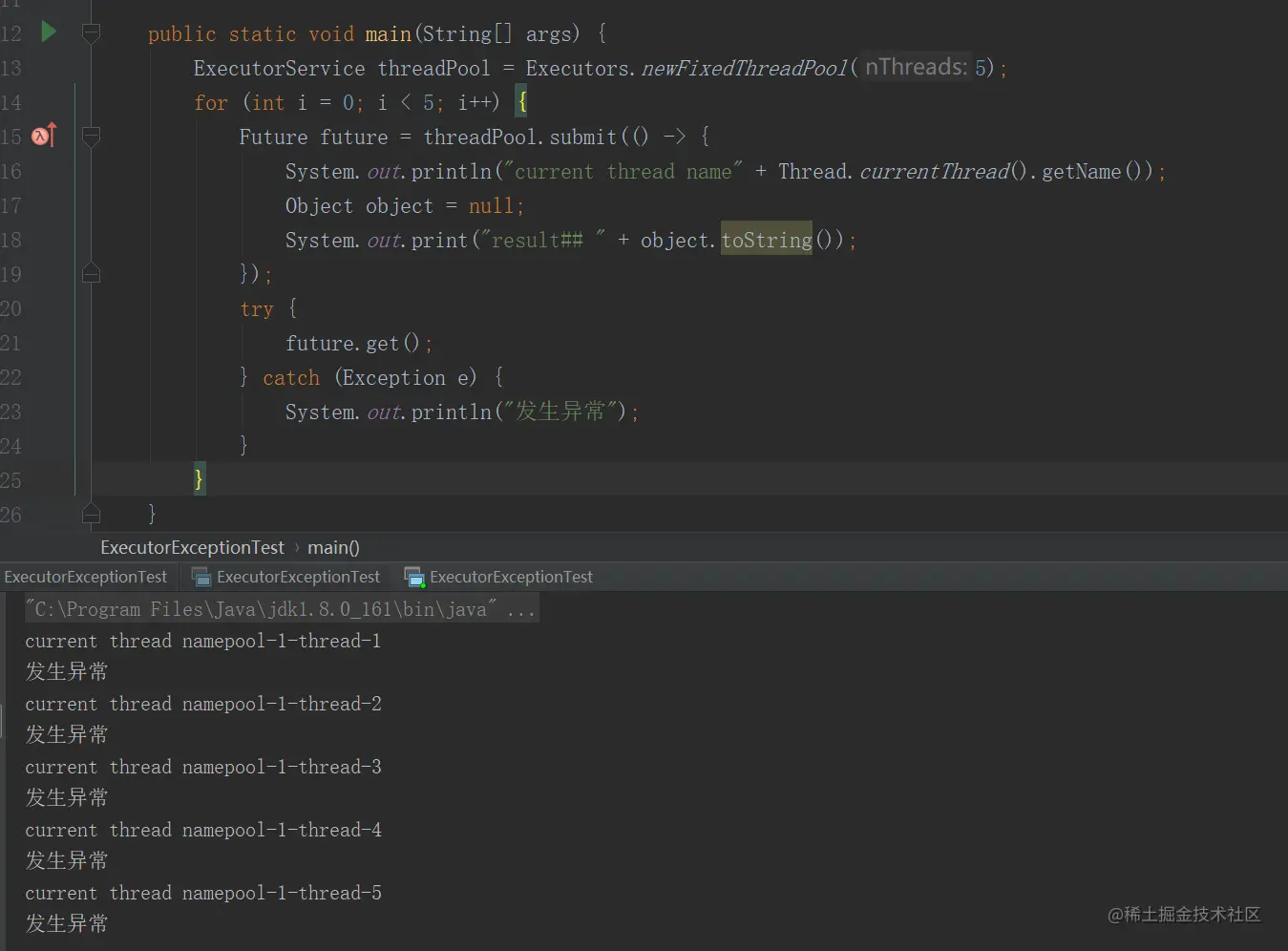The height and width of the screenshot is (951, 1288).
Task: Click the lambda override gutter icon on line 15
Action: (x=44, y=136)
